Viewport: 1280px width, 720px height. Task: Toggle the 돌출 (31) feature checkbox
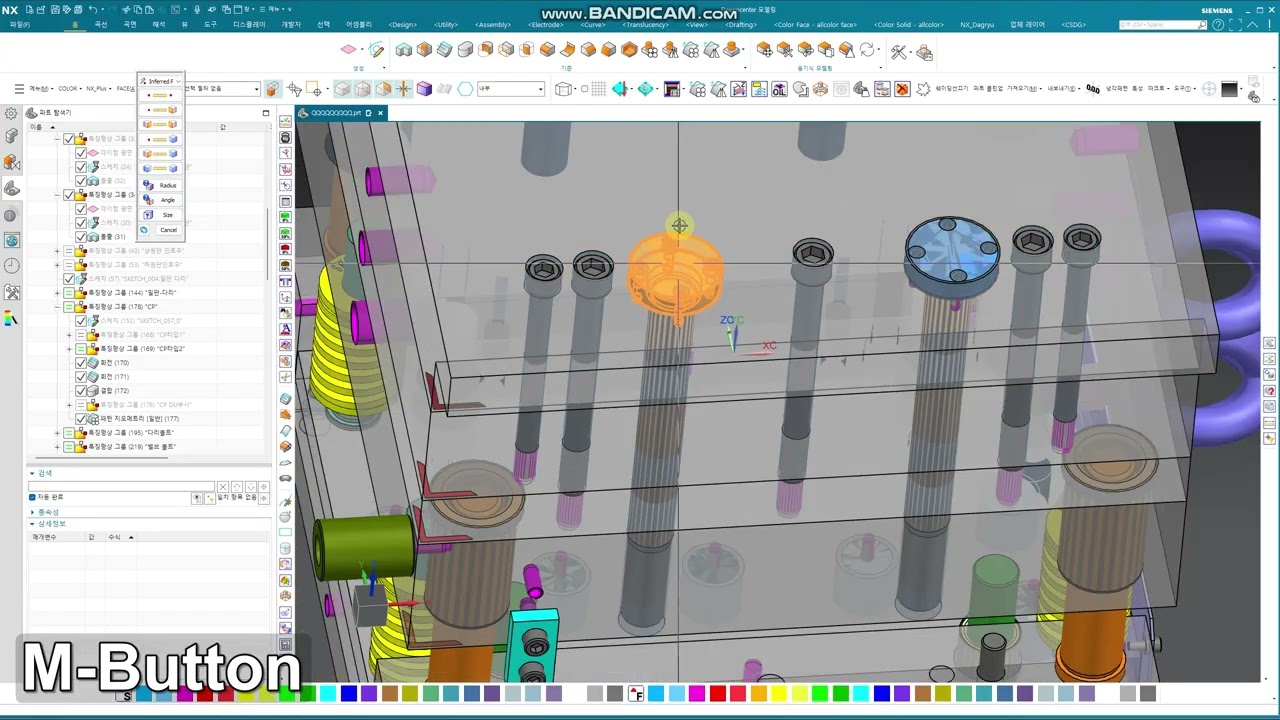tap(81, 237)
